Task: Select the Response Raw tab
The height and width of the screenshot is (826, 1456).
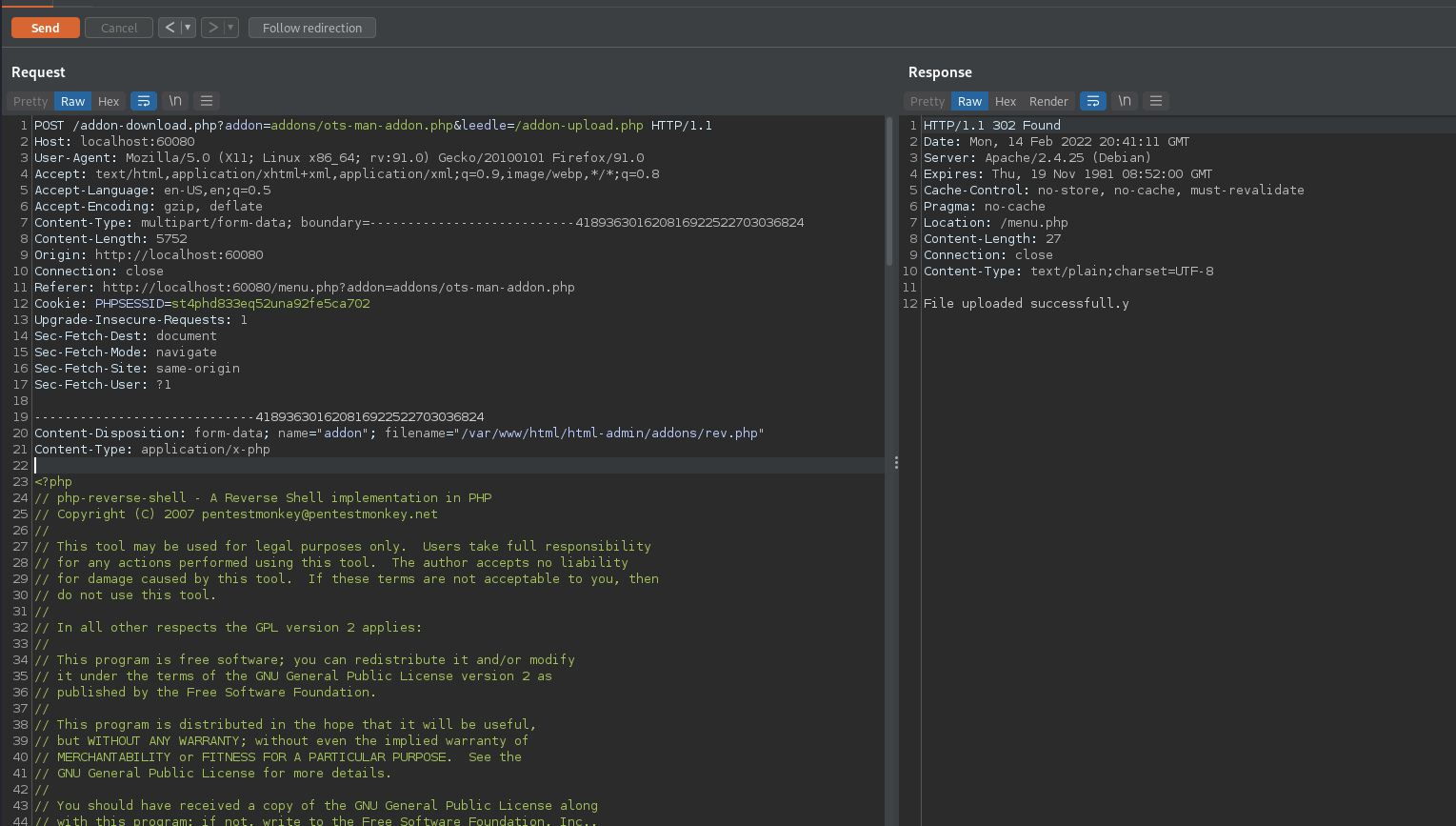Action: tap(970, 101)
